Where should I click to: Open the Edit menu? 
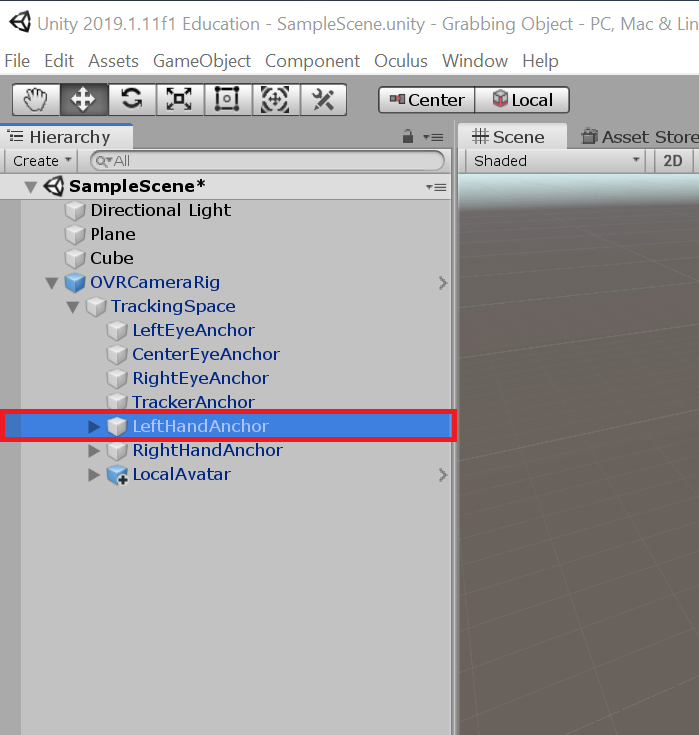pyautogui.click(x=59, y=61)
